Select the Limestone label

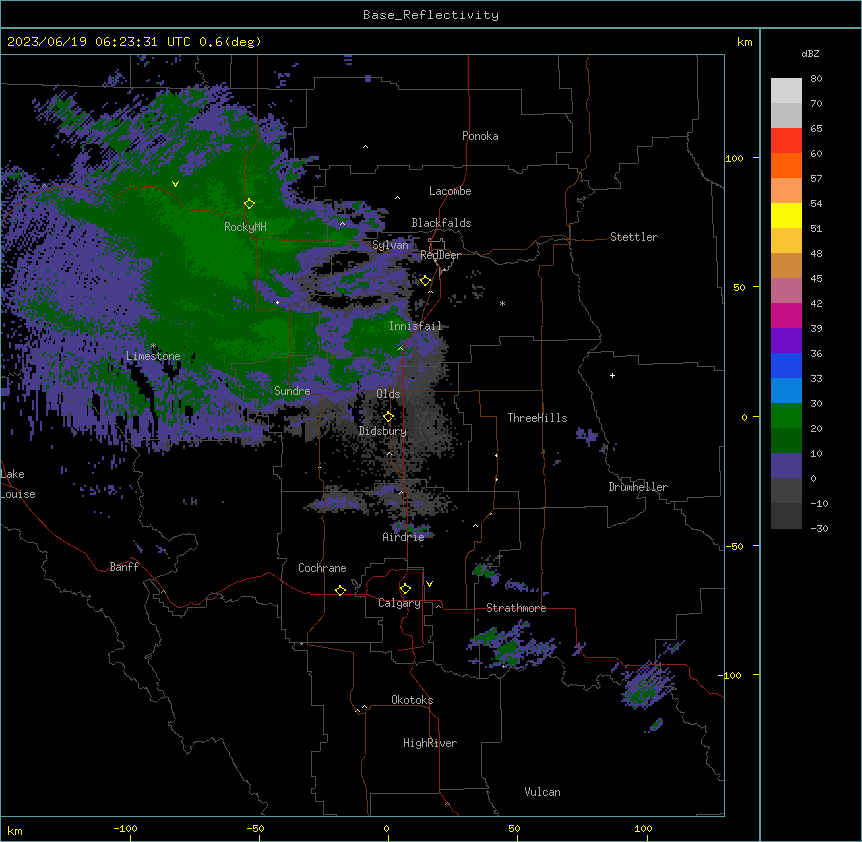[x=153, y=356]
